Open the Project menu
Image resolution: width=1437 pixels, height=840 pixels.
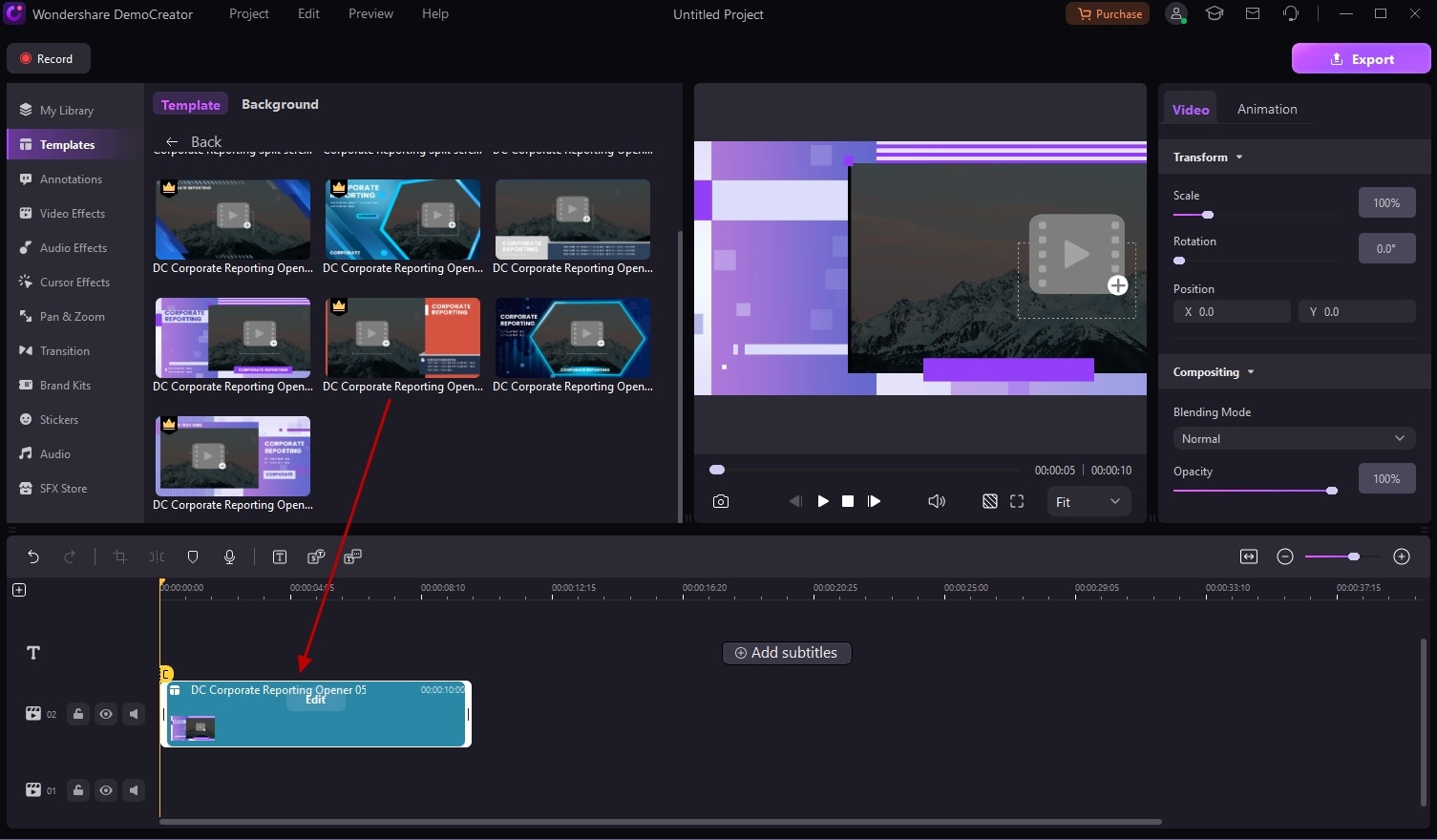pyautogui.click(x=249, y=14)
